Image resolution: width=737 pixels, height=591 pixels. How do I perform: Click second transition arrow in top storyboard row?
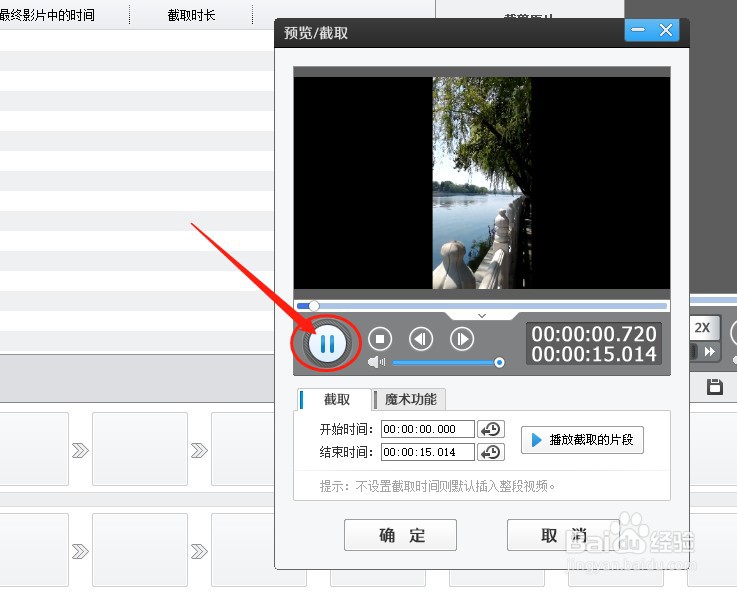[x=199, y=450]
